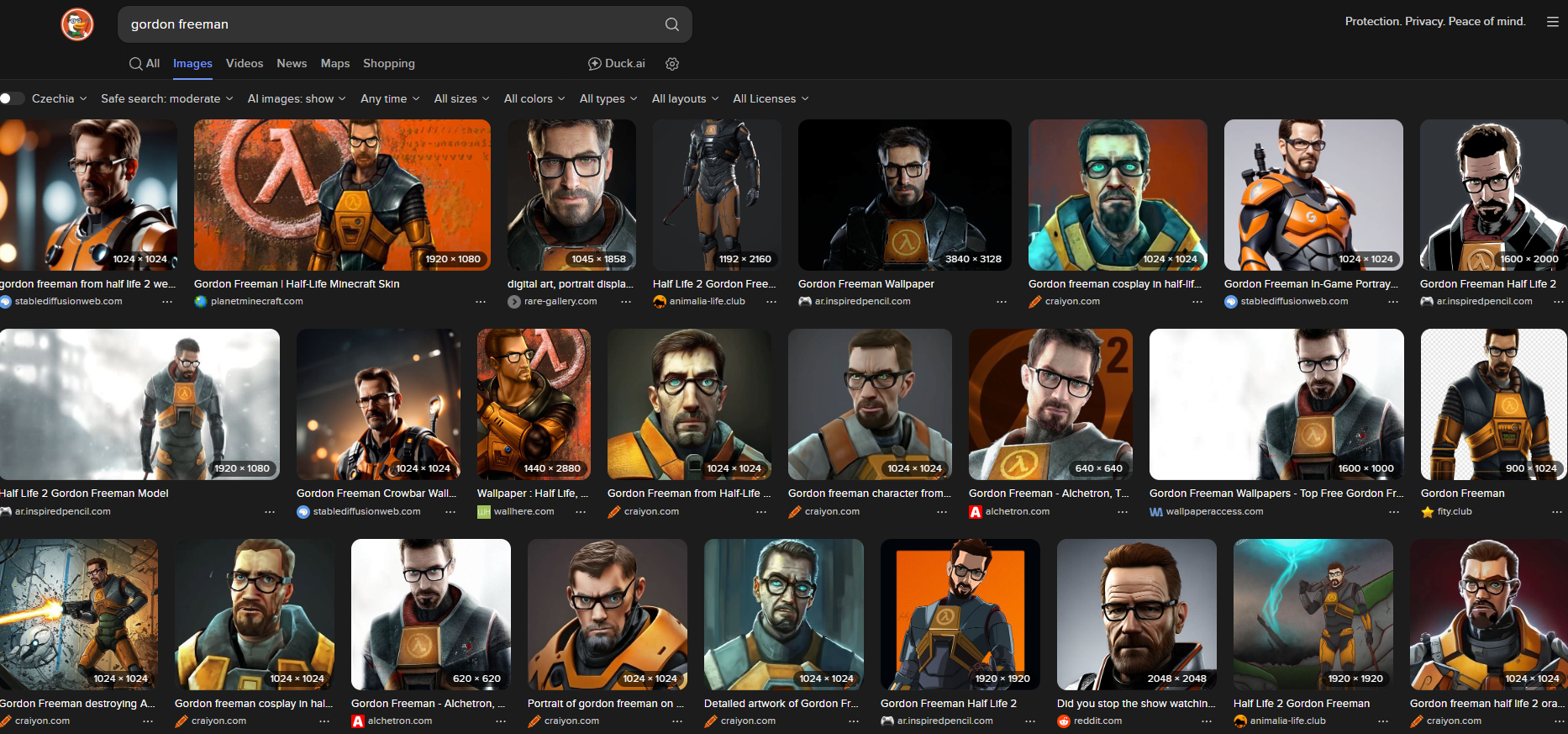
Task: Open the 2048 × 2048 reddit image thumbnail
Action: [1137, 615]
